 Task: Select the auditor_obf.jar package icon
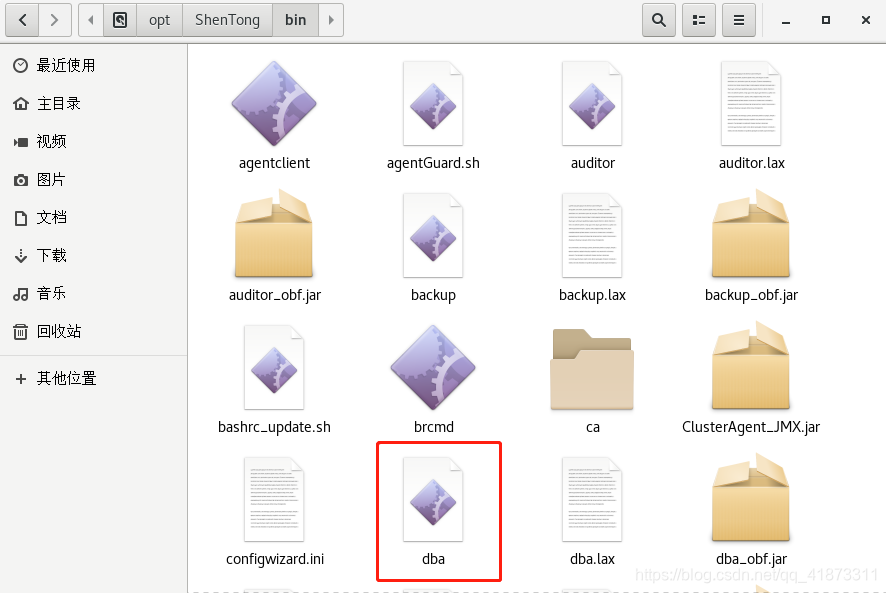coord(274,234)
